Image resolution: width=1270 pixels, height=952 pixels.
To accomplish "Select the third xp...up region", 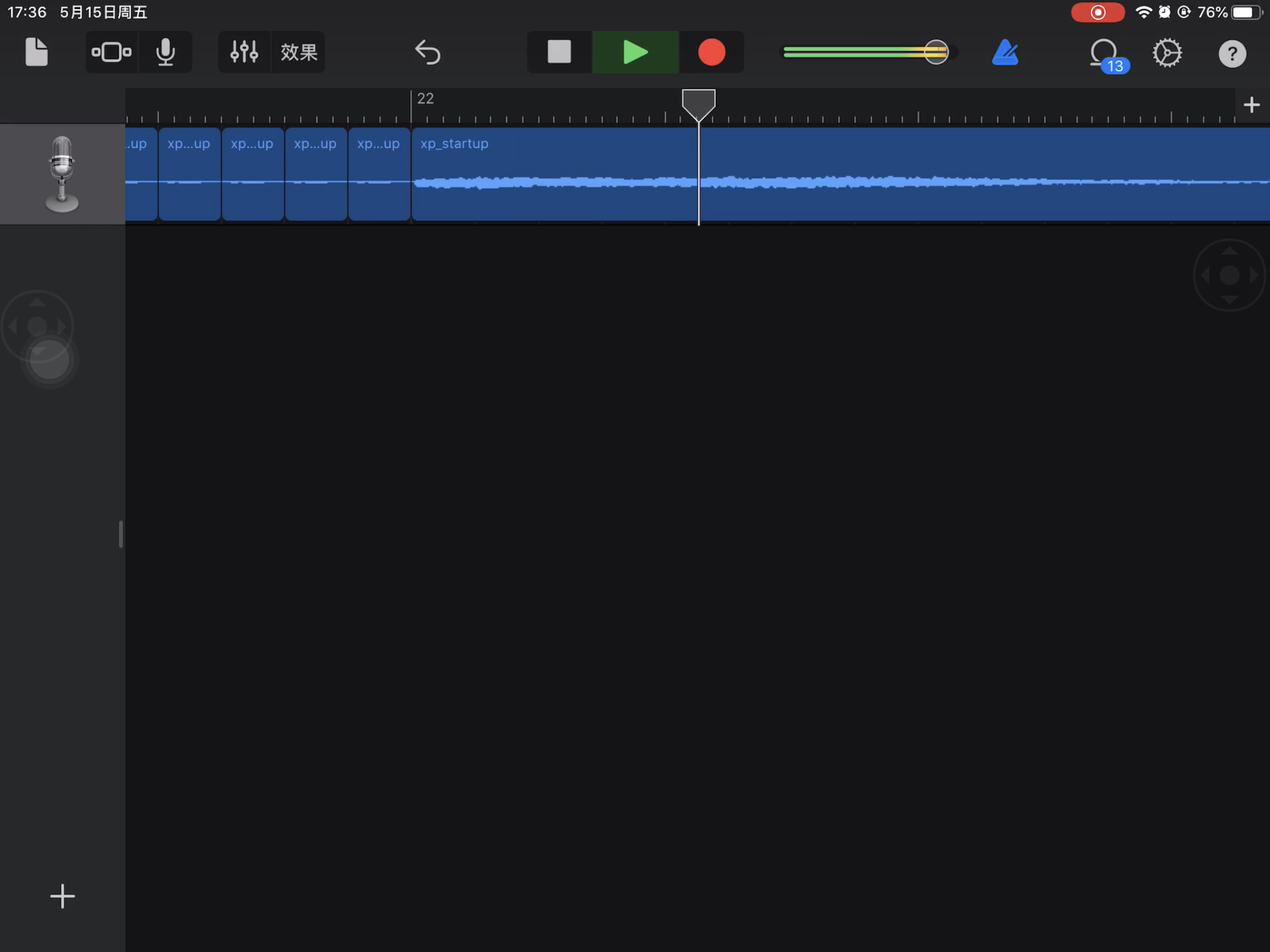I will (316, 174).
